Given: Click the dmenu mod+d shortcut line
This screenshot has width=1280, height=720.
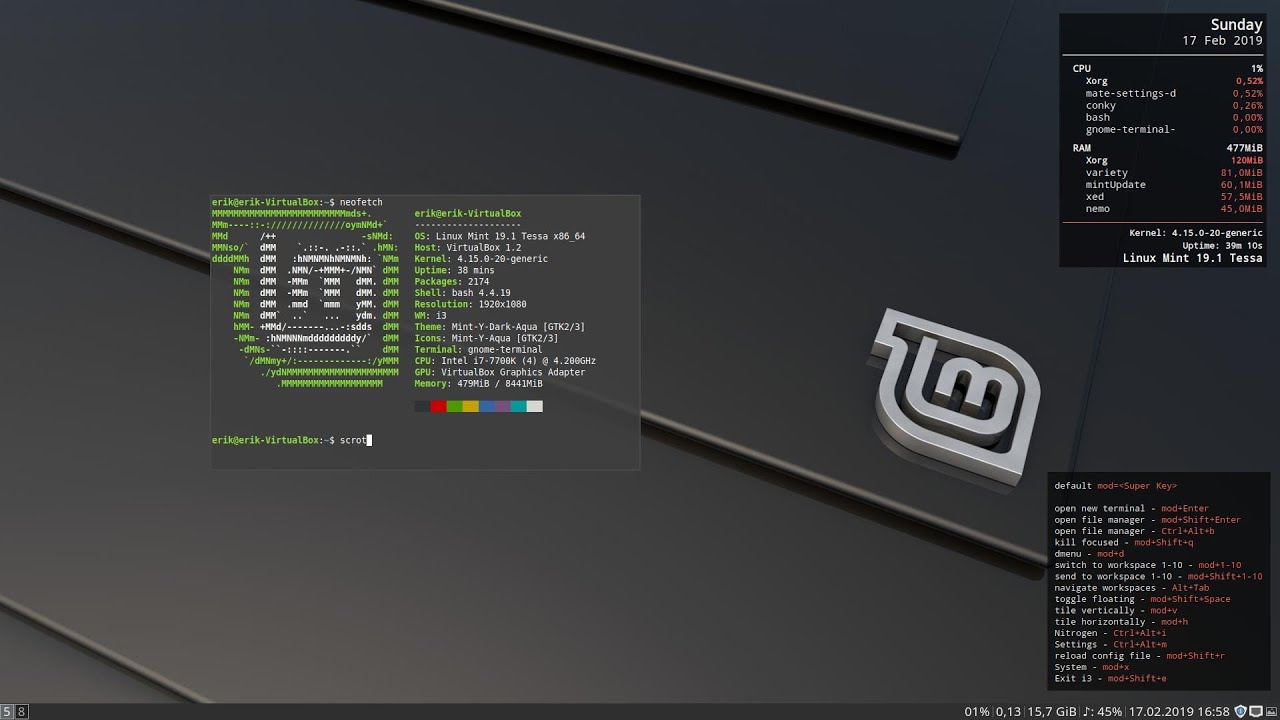Looking at the screenshot, I should coord(1089,554).
